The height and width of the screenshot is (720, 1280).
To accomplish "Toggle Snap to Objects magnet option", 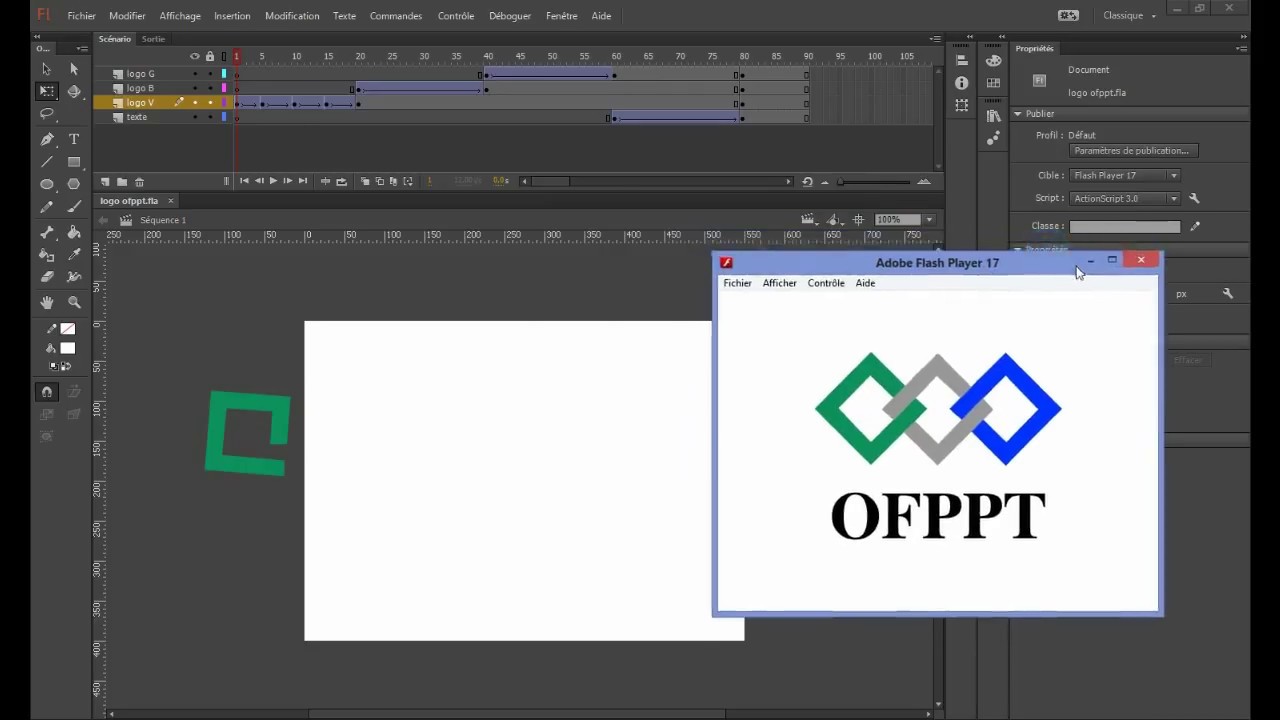I will pos(46,392).
